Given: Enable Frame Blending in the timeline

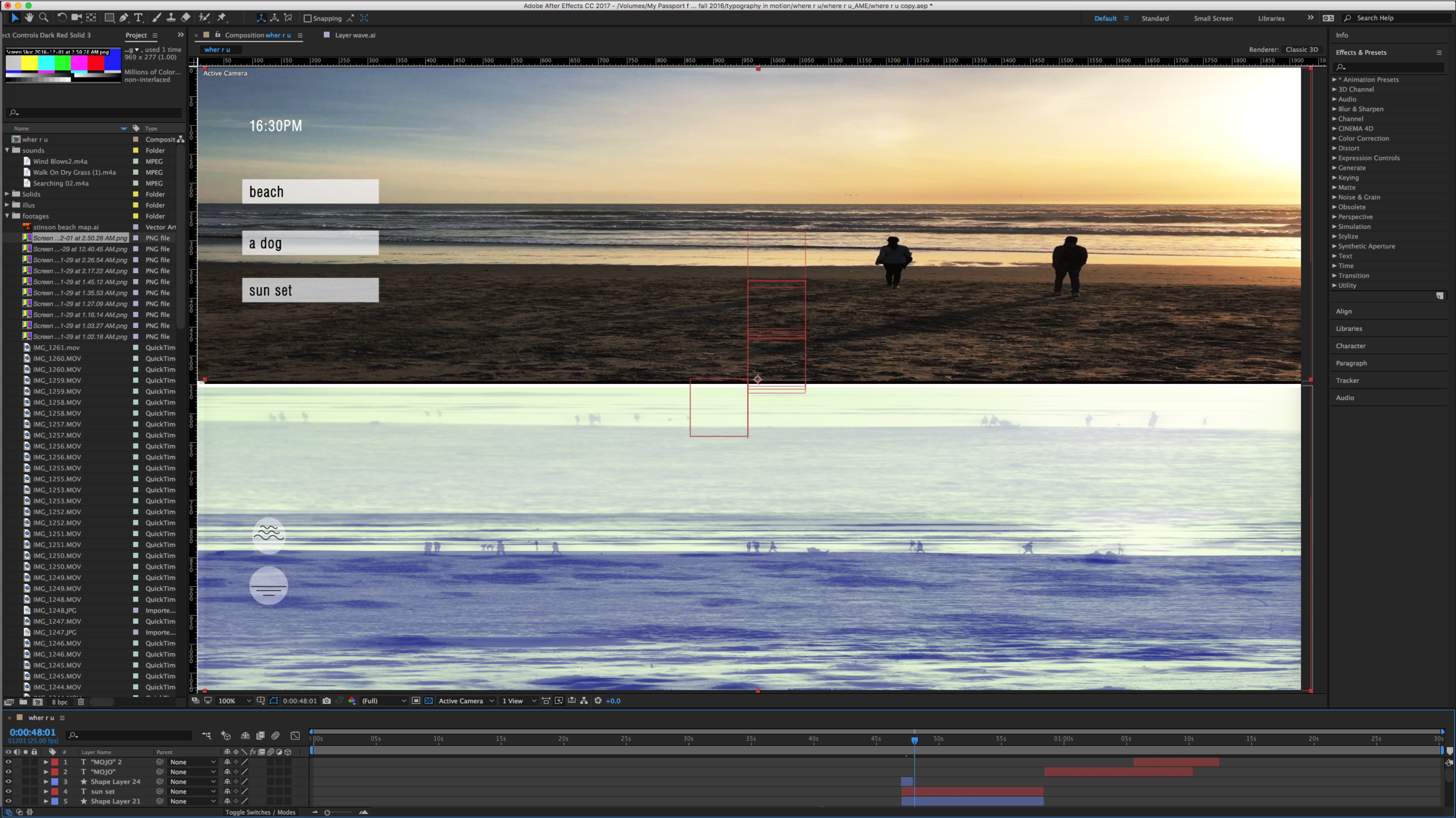Looking at the screenshot, I should coord(260,736).
